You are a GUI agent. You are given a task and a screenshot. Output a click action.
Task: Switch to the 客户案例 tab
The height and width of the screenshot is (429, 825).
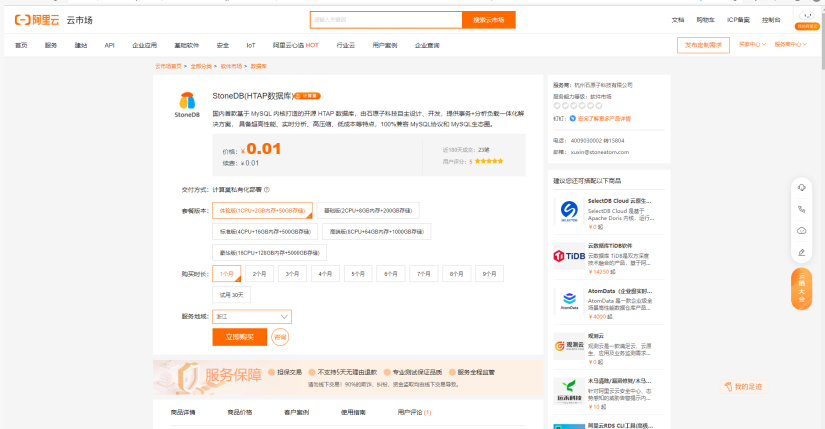point(297,412)
